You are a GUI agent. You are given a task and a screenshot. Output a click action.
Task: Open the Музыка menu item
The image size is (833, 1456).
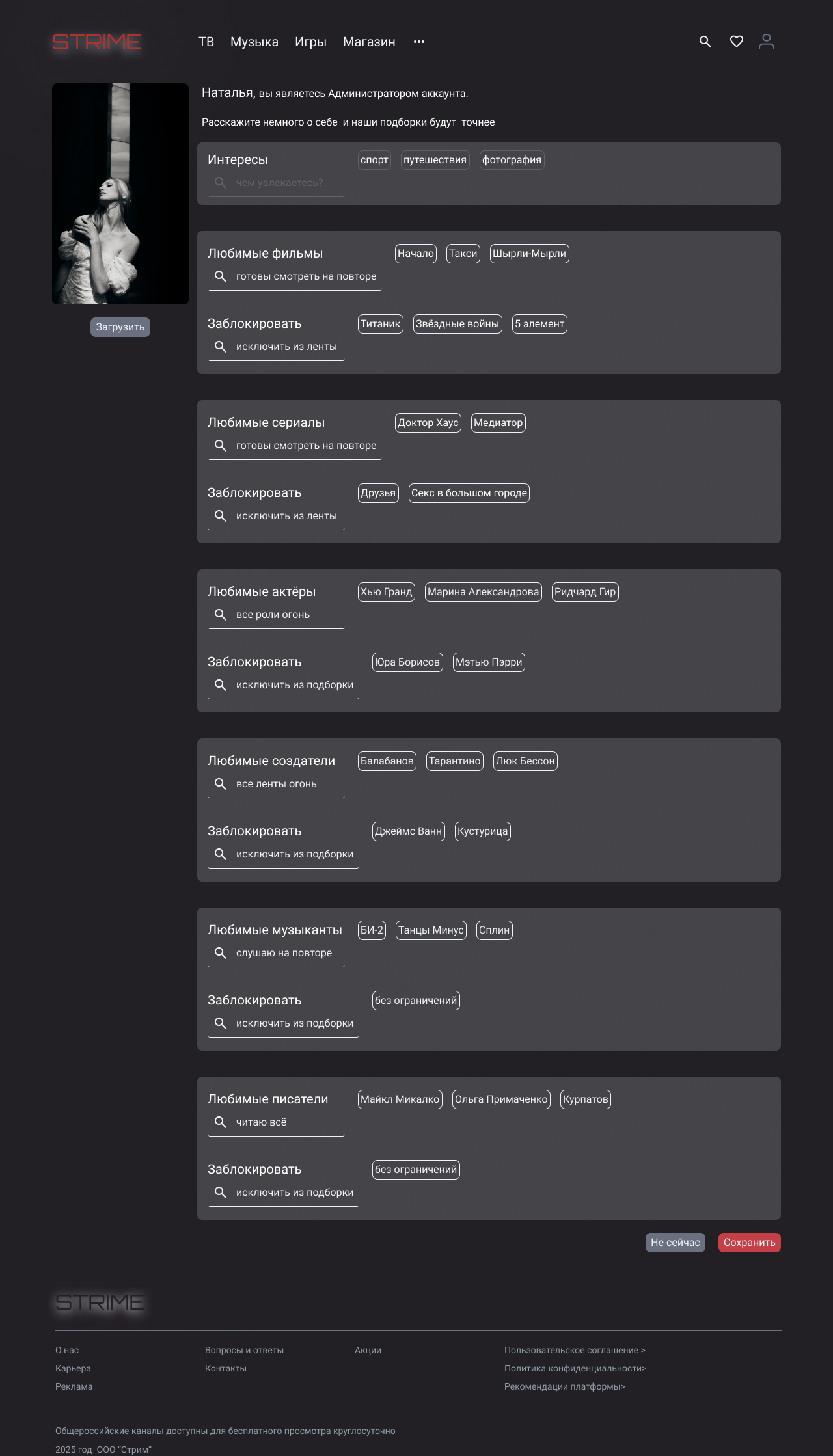254,42
